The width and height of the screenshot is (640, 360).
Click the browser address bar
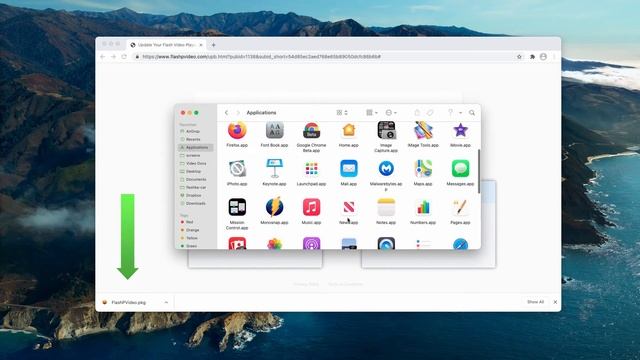coord(327,57)
